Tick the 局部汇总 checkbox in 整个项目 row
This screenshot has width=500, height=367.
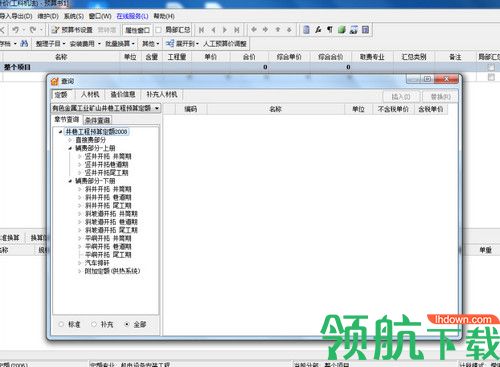491,67
